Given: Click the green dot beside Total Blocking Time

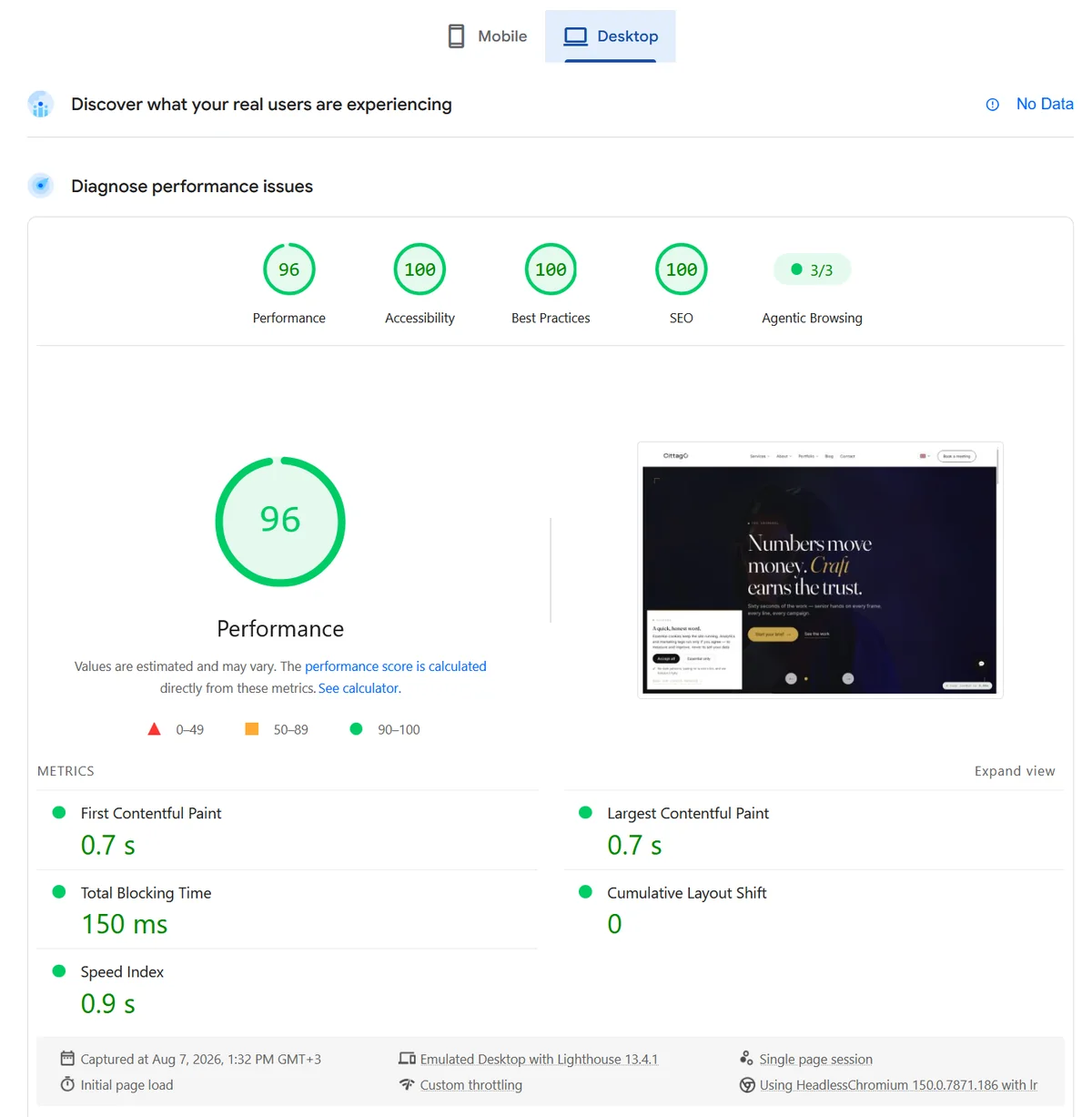Looking at the screenshot, I should tap(59, 892).
